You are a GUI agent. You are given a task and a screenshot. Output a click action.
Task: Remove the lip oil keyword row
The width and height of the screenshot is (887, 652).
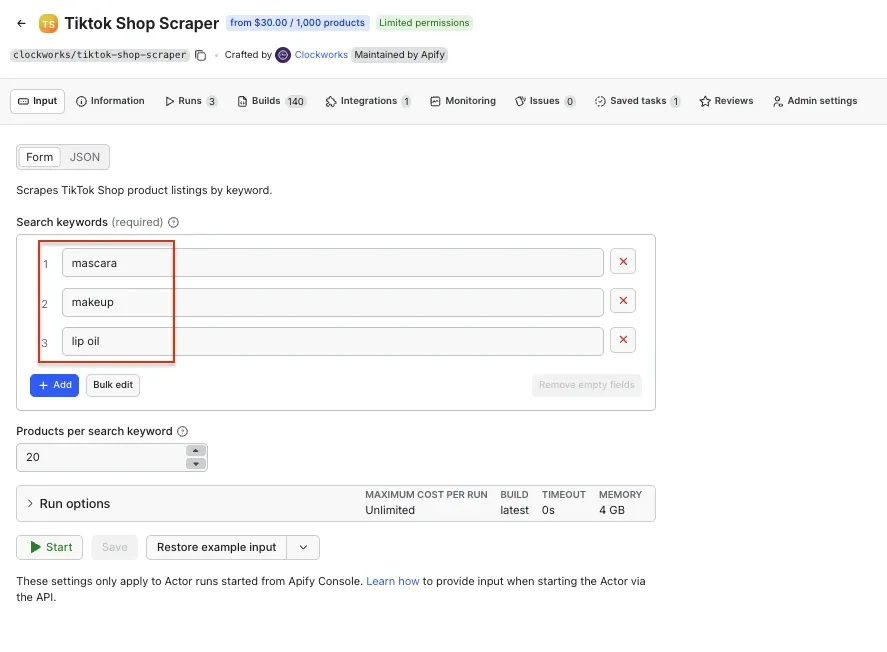(623, 340)
